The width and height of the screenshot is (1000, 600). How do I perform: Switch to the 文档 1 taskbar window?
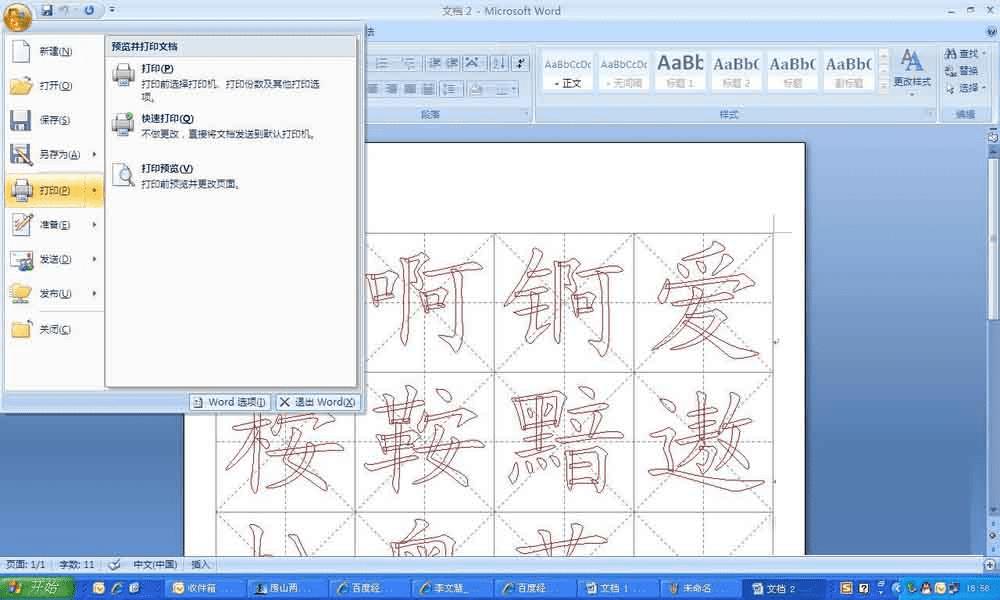[615, 588]
